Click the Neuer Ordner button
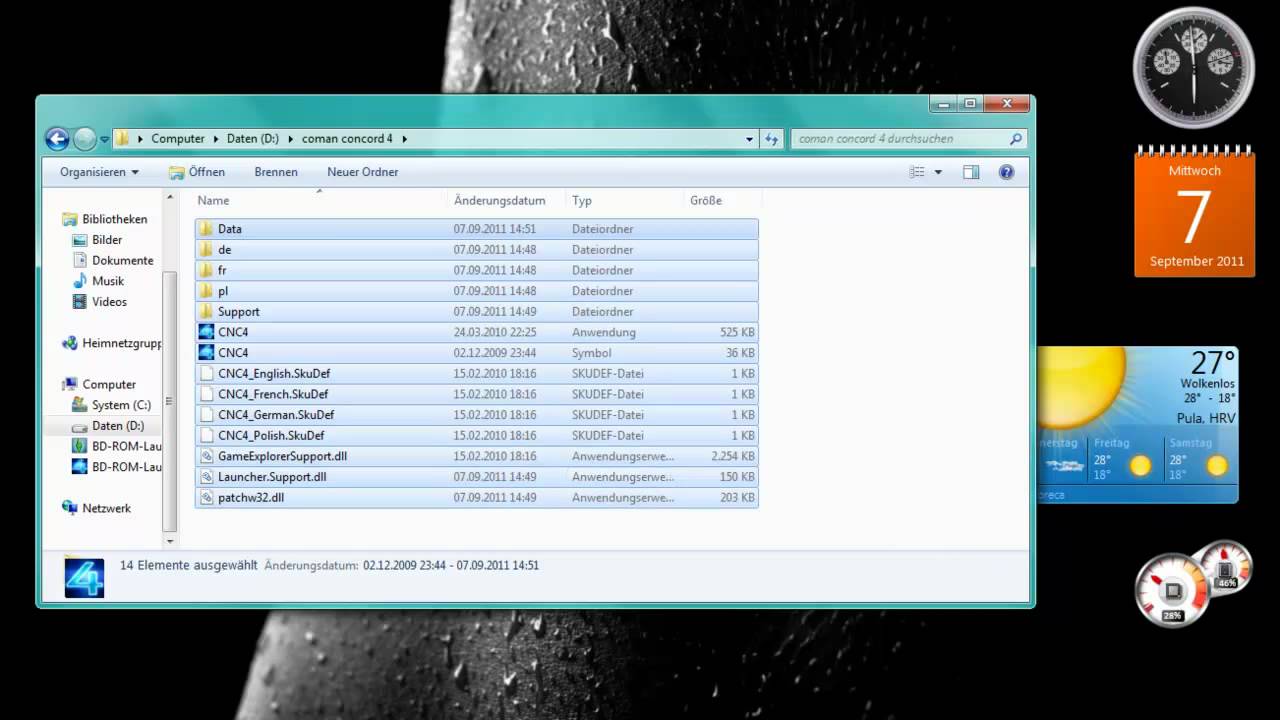The height and width of the screenshot is (720, 1280). click(363, 172)
